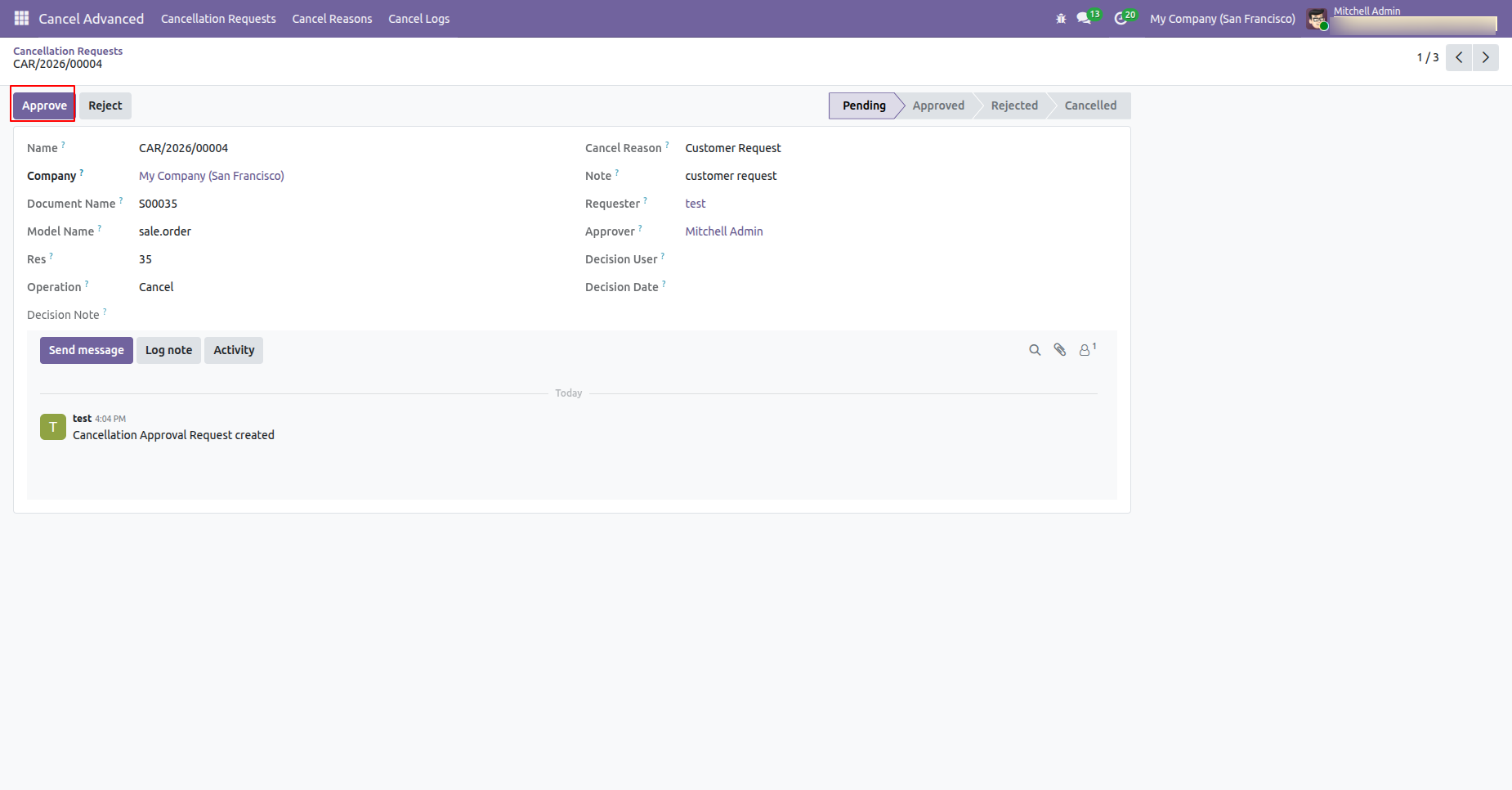Go to next record arrow
This screenshot has width=1512, height=790.
[1486, 57]
